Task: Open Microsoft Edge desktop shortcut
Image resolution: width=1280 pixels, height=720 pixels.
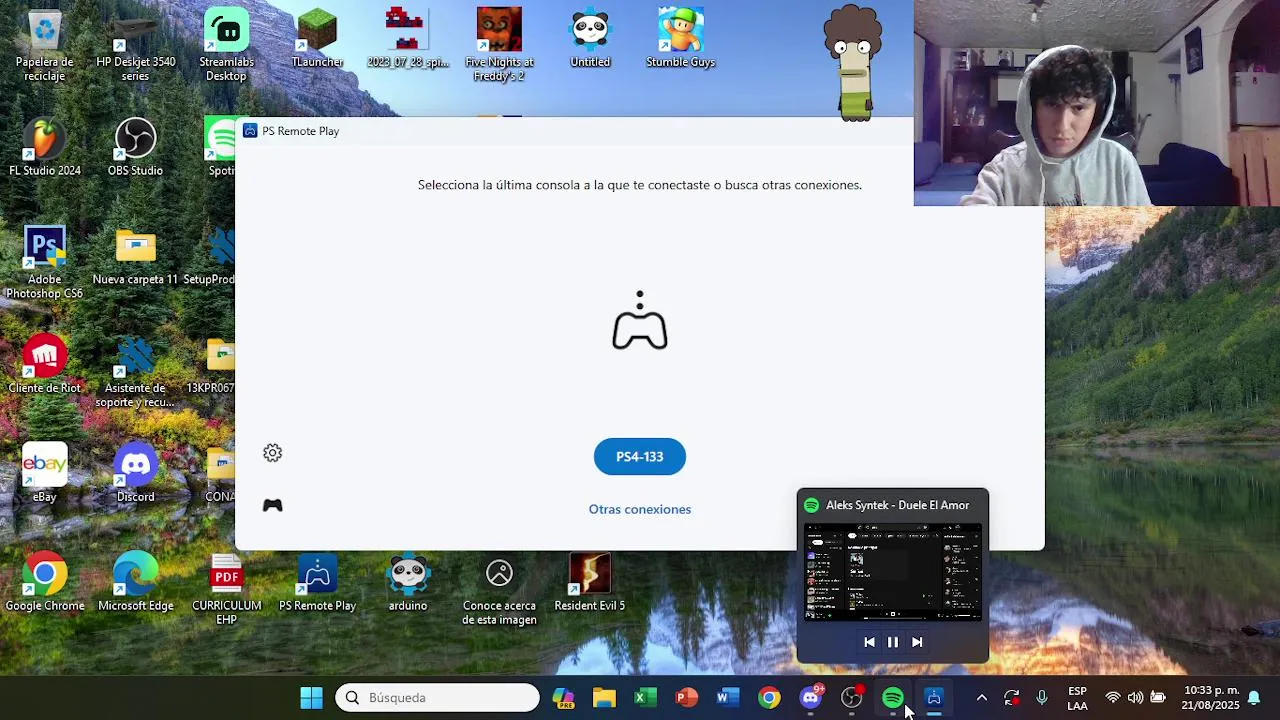Action: point(135,583)
